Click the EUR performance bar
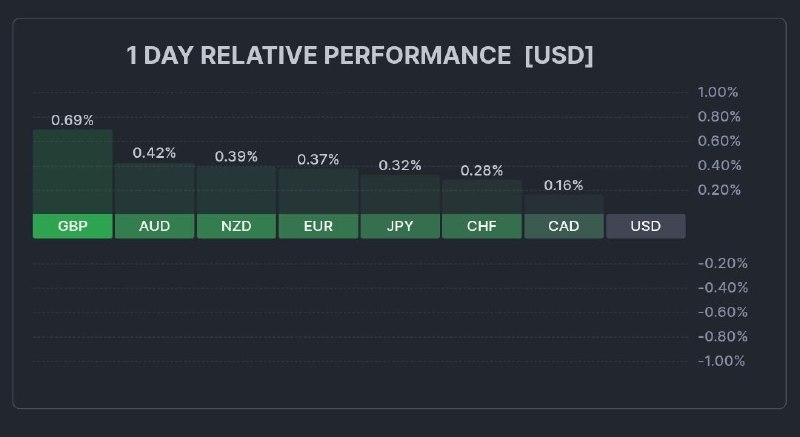 pos(318,191)
